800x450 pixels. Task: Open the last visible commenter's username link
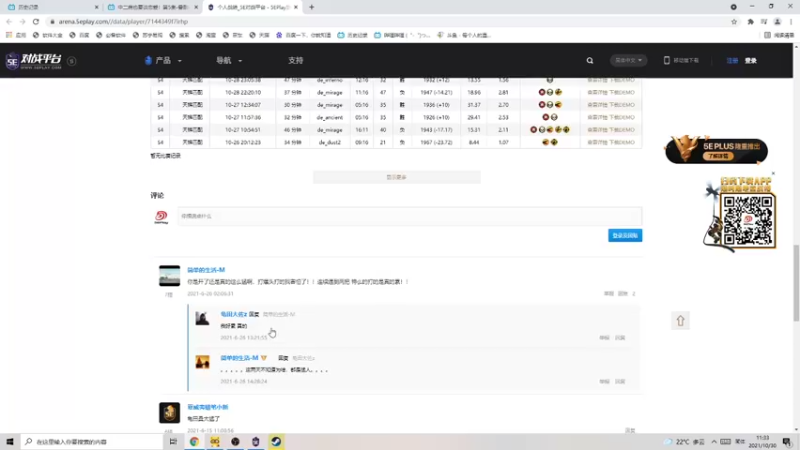click(x=208, y=407)
